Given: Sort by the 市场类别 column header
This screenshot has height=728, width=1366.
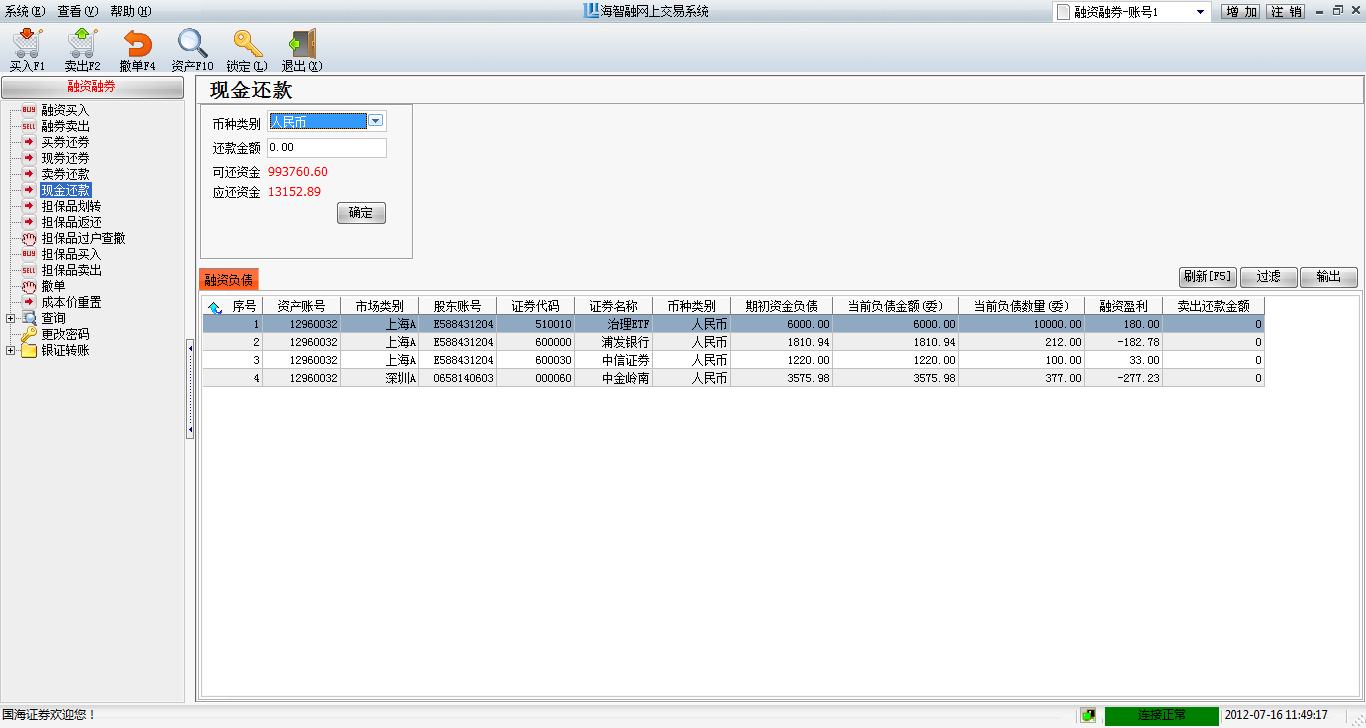Looking at the screenshot, I should click(x=379, y=306).
